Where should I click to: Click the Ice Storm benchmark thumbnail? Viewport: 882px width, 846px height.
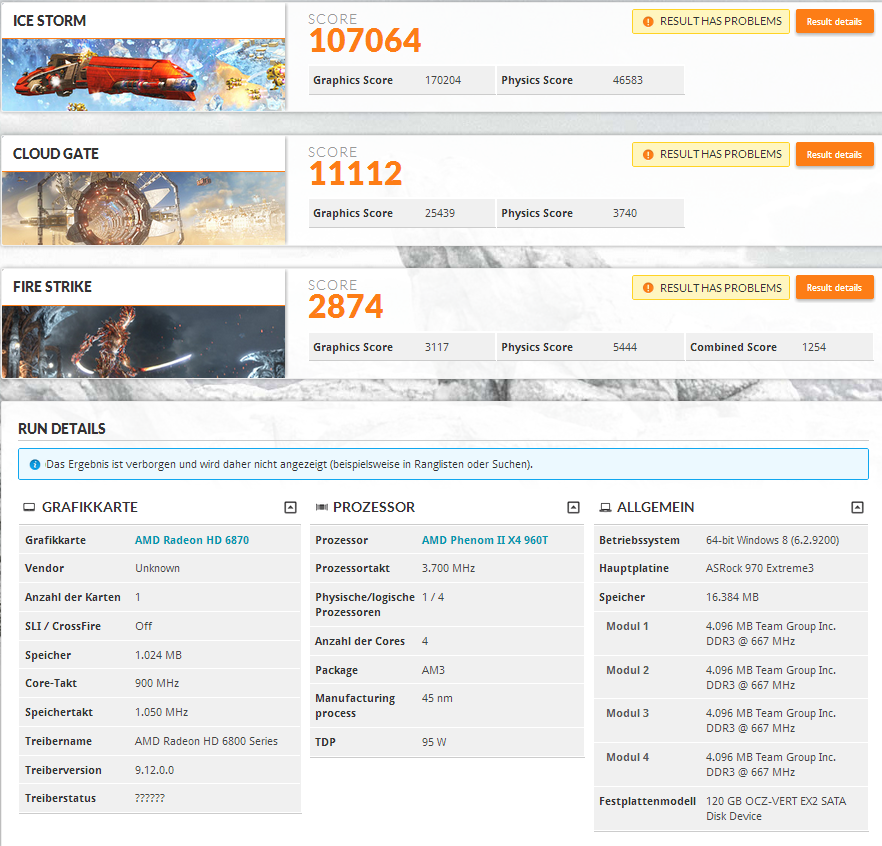click(x=143, y=75)
